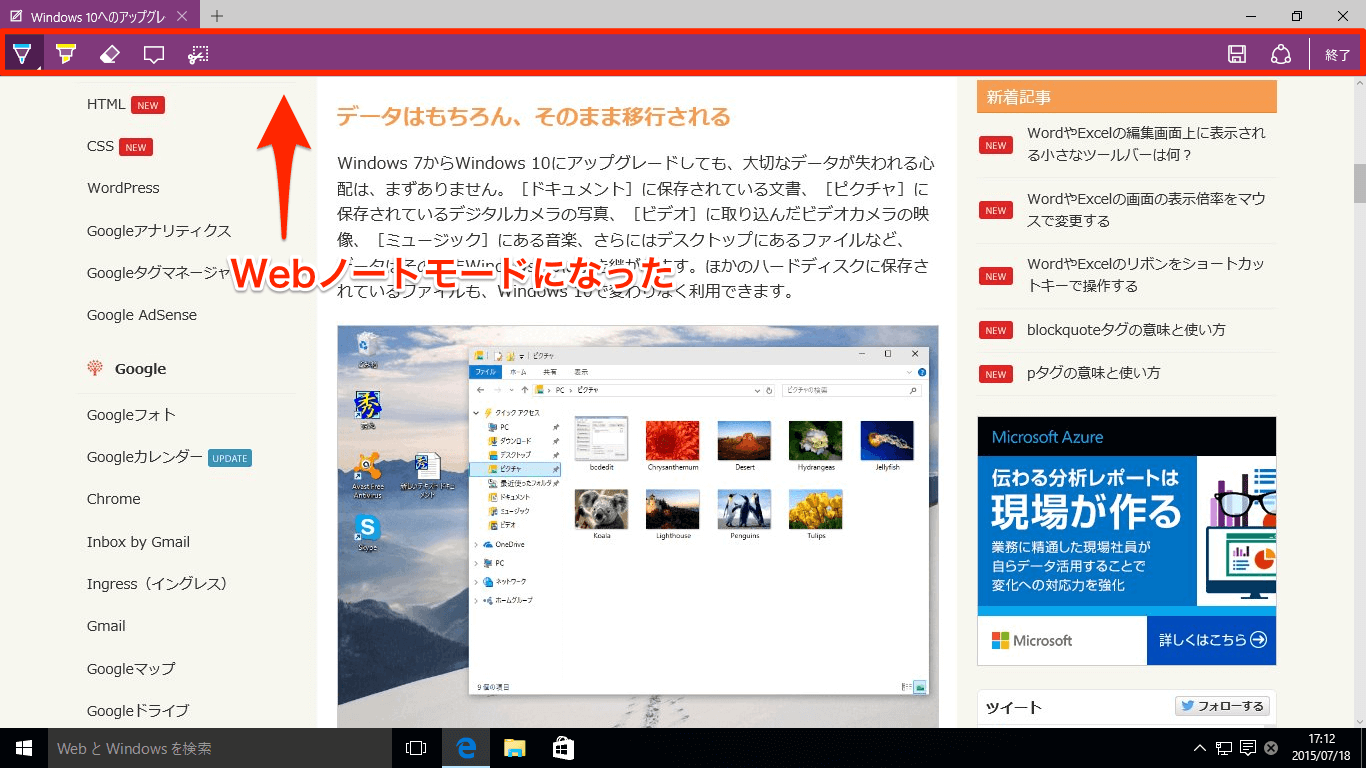Screen dimensions: 1366x768
Task: Open File Explorer from taskbar
Action: 514,748
